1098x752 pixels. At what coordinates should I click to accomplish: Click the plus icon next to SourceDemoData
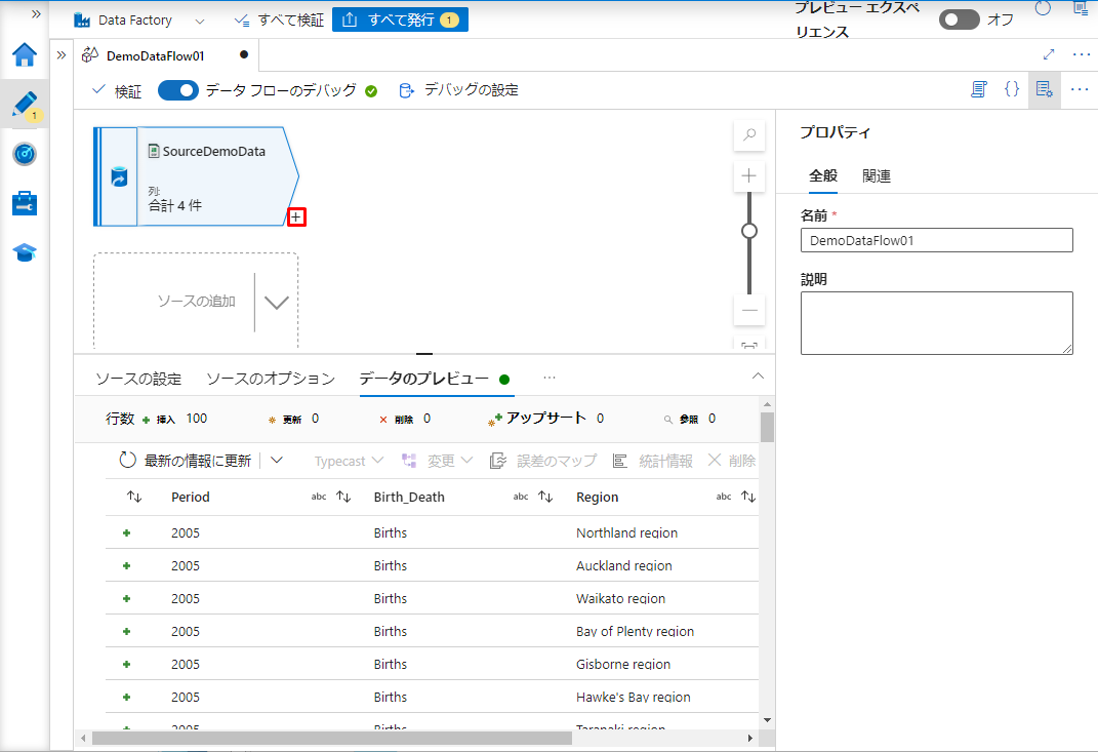[x=296, y=217]
